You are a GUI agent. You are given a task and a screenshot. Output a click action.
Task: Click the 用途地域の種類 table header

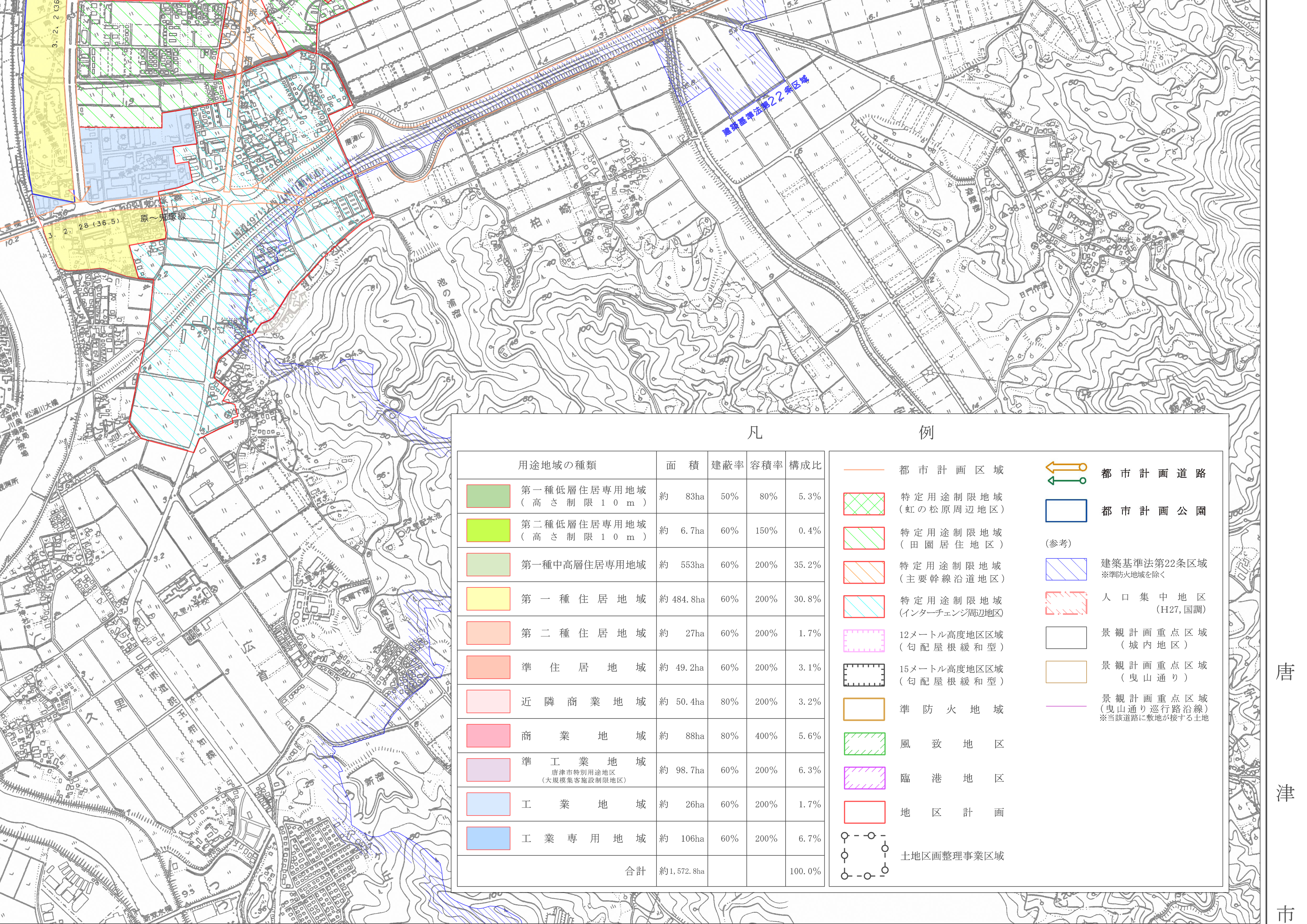[557, 465]
